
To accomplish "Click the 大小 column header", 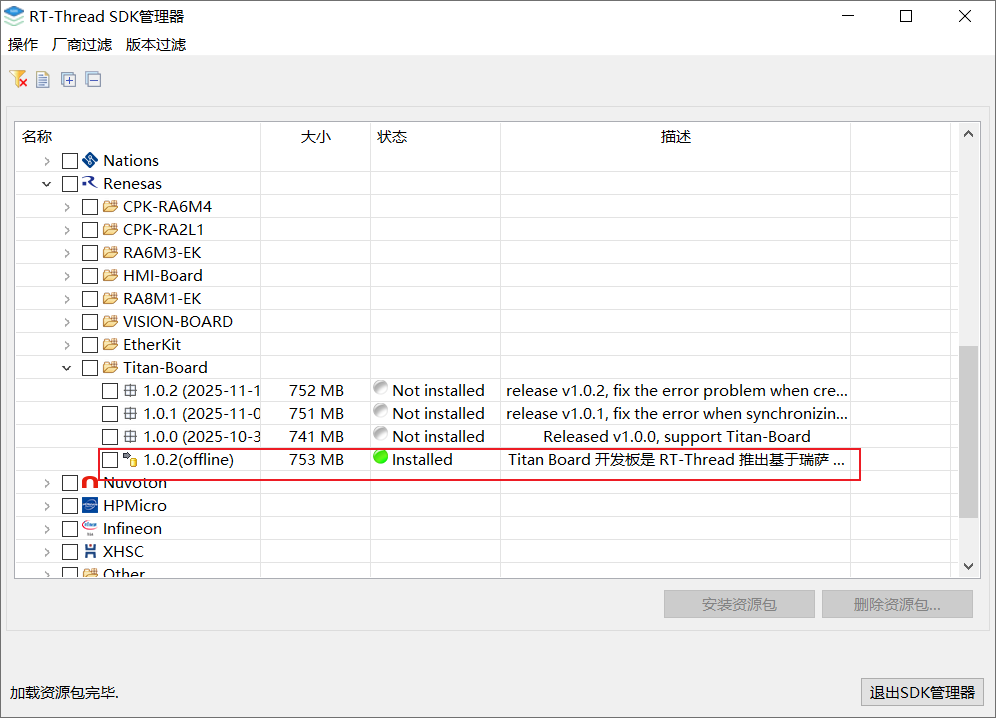I will coord(316,136).
